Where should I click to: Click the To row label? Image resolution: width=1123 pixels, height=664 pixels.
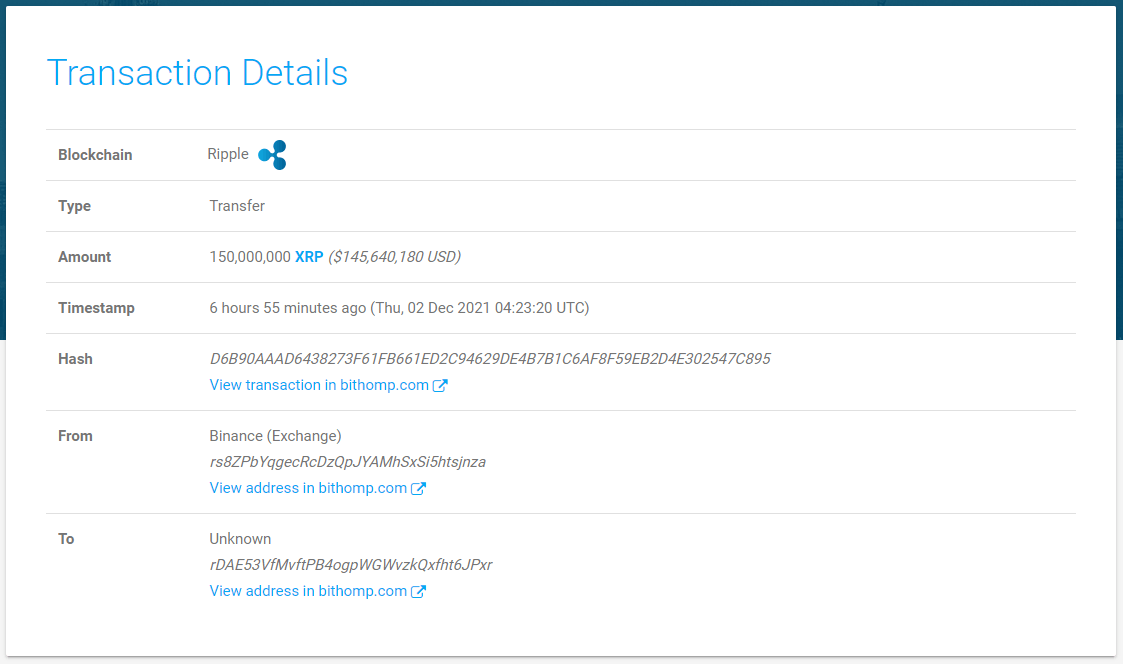66,539
